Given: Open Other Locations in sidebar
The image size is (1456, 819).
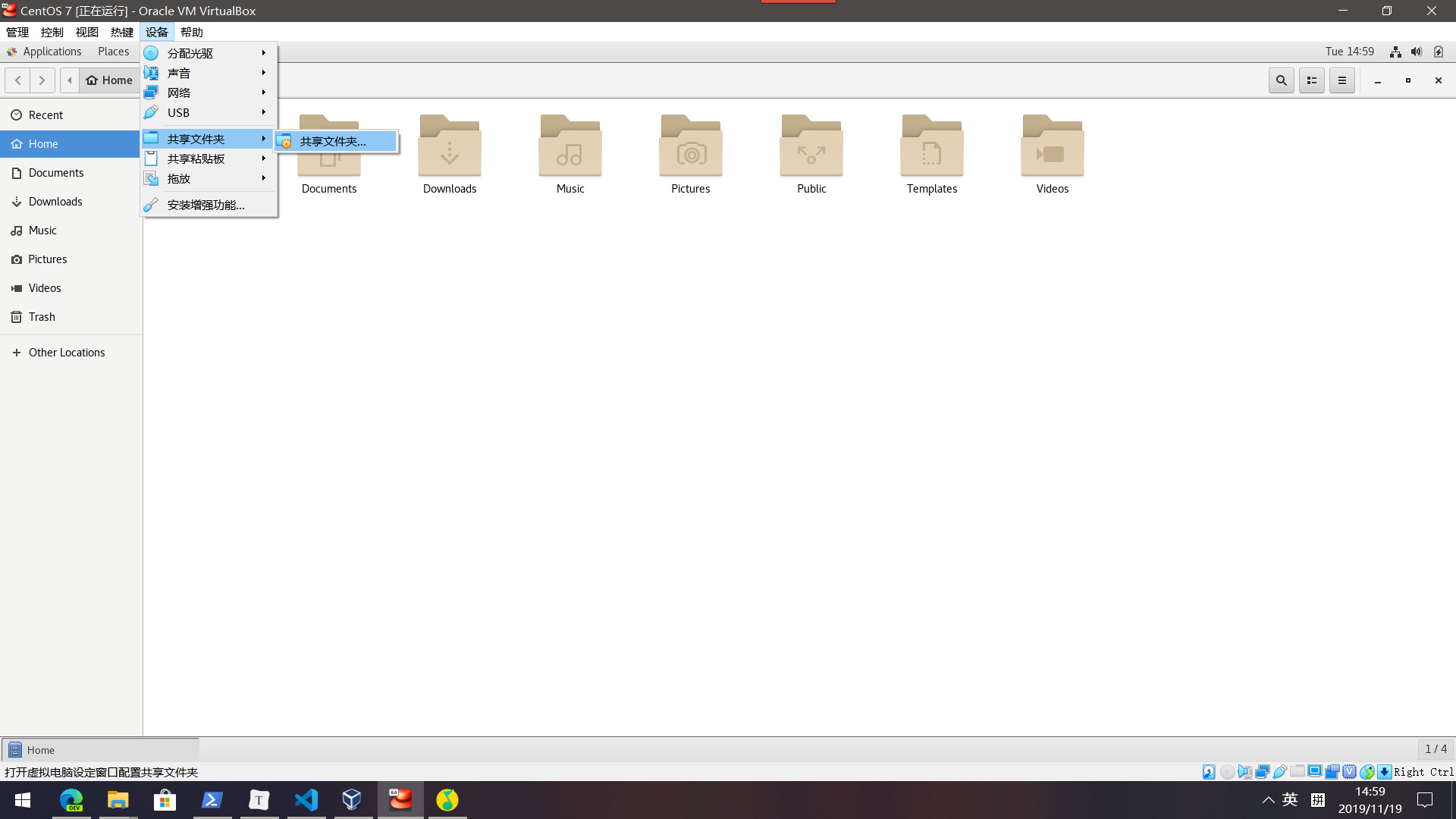Looking at the screenshot, I should pyautogui.click(x=67, y=353).
